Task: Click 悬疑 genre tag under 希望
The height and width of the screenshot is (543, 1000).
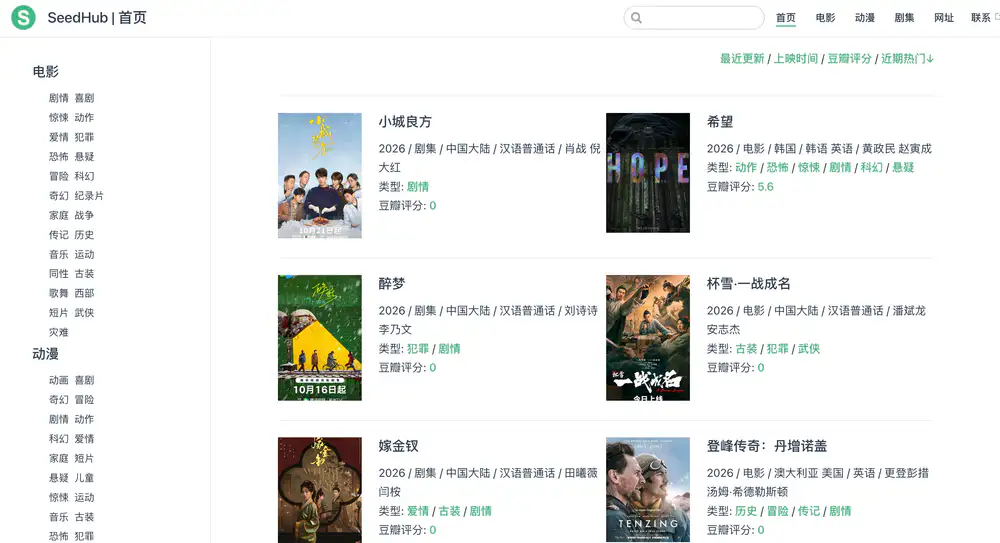Action: tap(903, 167)
